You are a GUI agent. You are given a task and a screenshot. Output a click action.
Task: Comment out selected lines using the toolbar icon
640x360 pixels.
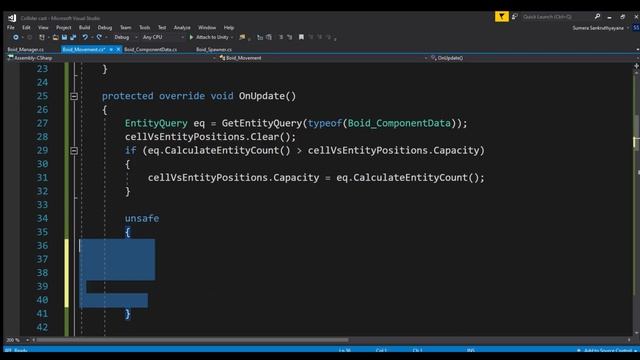(281, 37)
